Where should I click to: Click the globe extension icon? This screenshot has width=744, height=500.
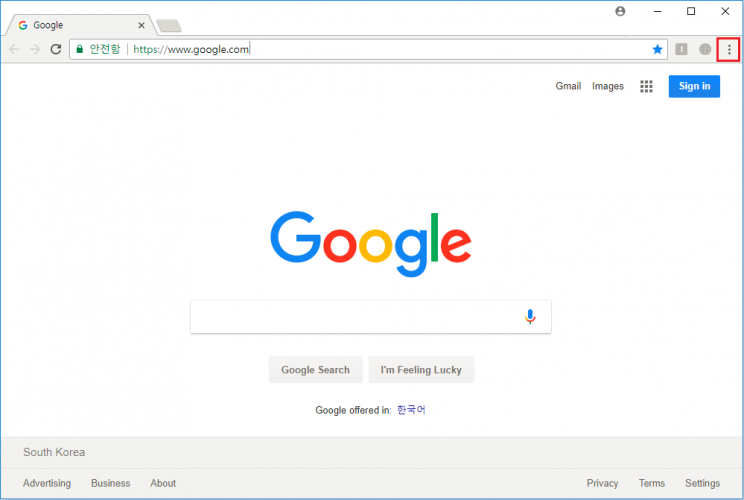point(705,49)
